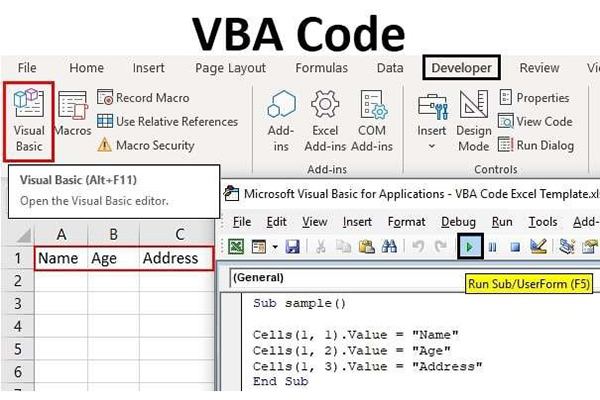Click the Select All corner triangle
This screenshot has width=600, height=400.
click(23, 236)
